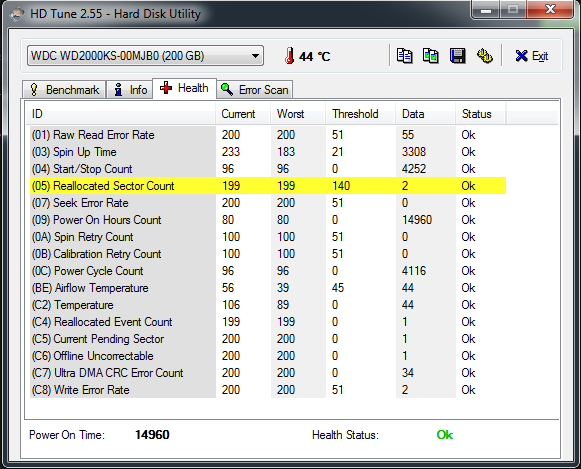Open the Info tab

click(129, 90)
